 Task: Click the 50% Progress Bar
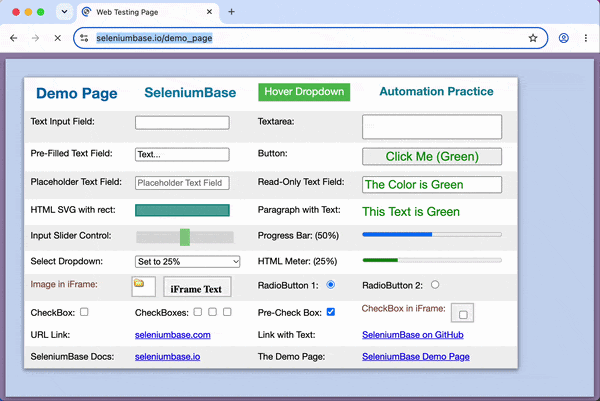[432, 235]
